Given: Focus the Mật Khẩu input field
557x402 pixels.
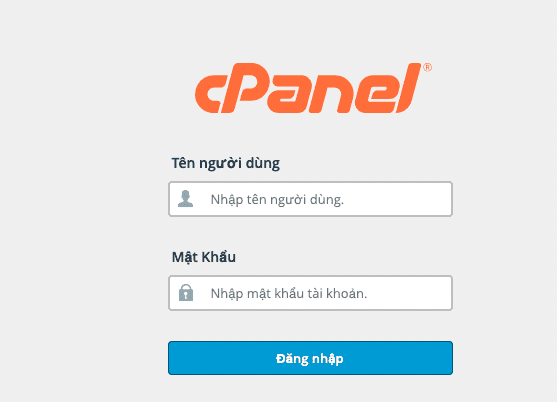Looking at the screenshot, I should click(x=310, y=293).
